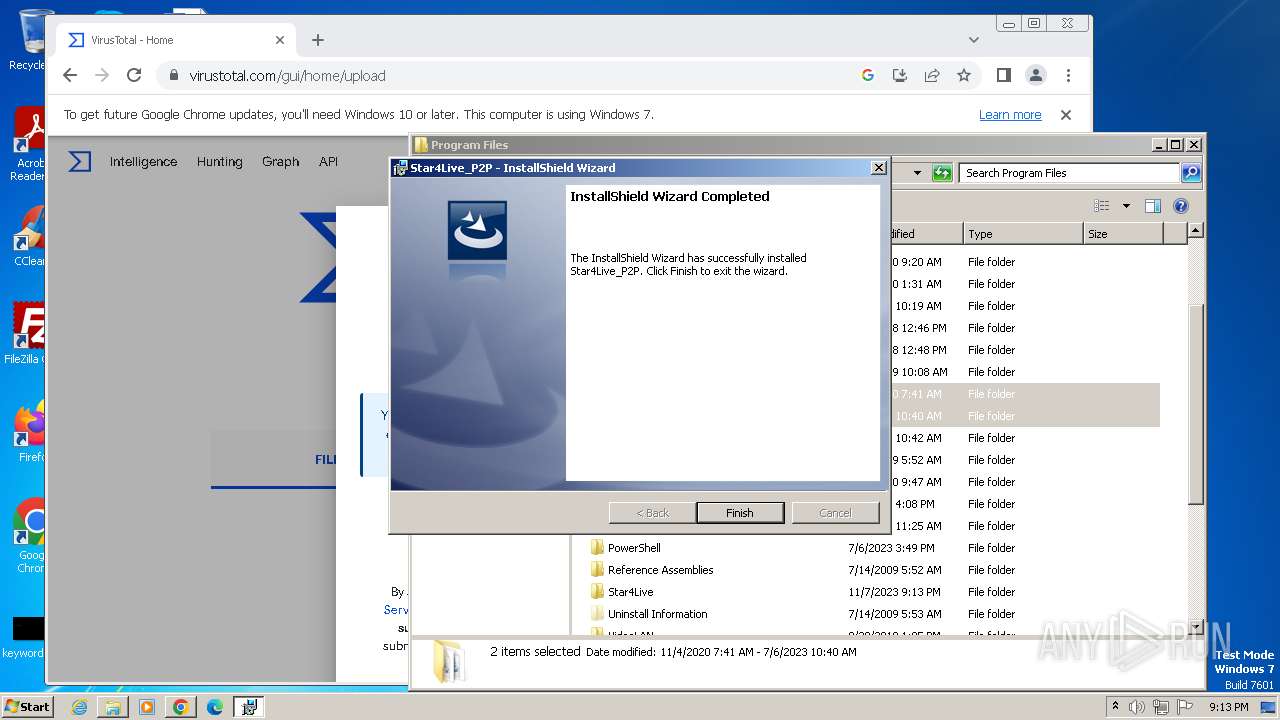The image size is (1280, 720).
Task: Show hidden system tray icons
Action: (1115, 706)
